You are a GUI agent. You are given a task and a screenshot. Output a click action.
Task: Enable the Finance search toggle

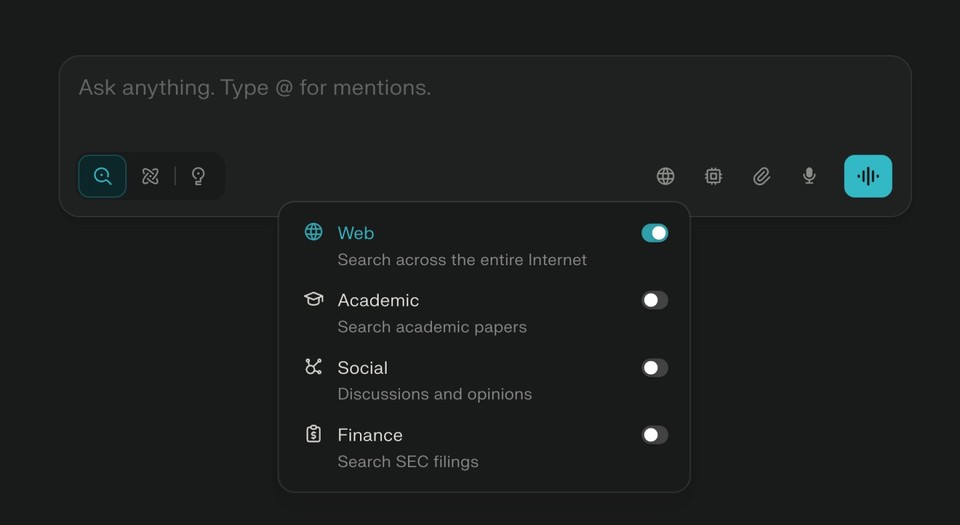point(654,435)
